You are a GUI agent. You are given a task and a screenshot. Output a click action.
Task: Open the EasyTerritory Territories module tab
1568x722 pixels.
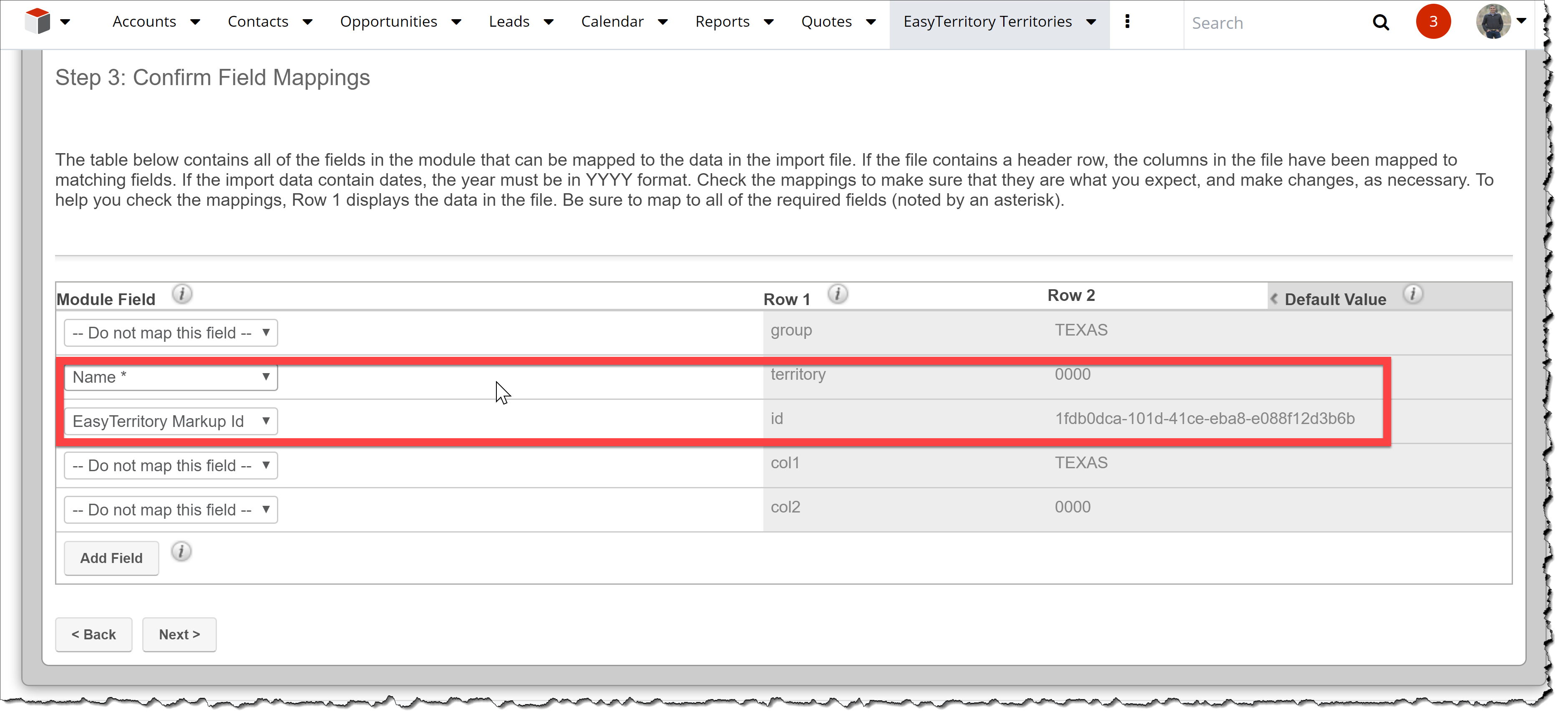[x=987, y=22]
